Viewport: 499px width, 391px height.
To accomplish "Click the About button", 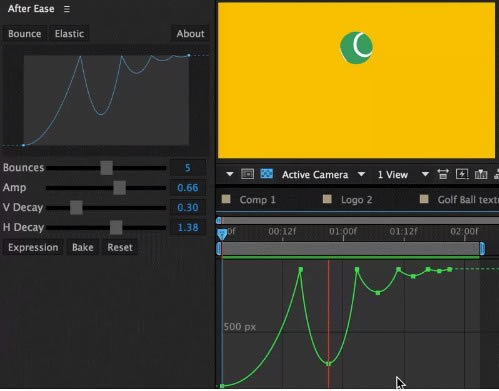I will tap(190, 34).
